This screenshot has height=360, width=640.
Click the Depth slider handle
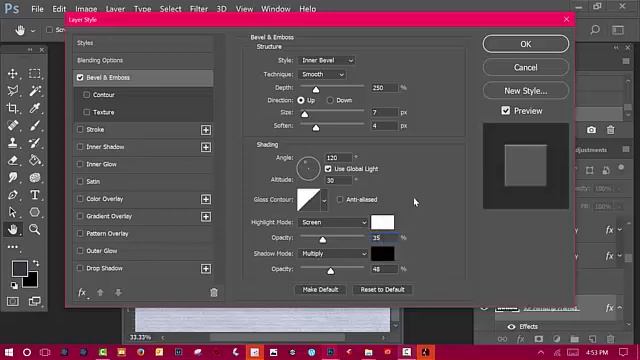316,89
